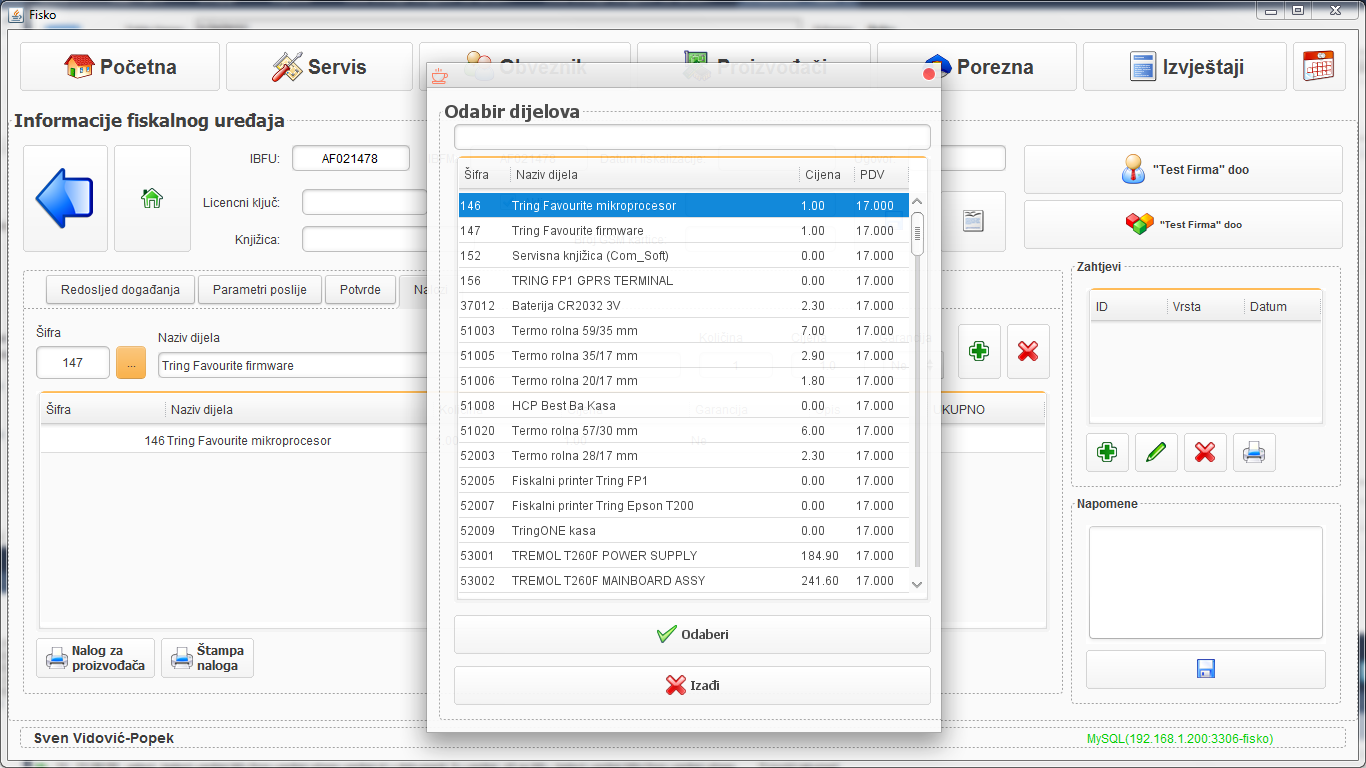Open the calendar icon in top toolbar
The image size is (1366, 768).
pos(1319,67)
